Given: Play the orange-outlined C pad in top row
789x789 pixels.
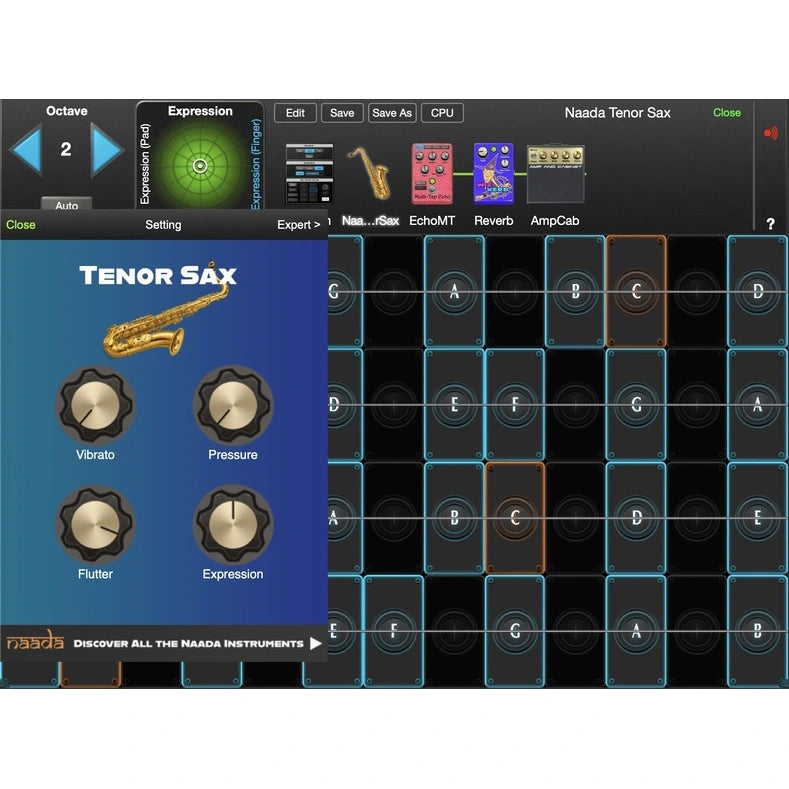Looking at the screenshot, I should [x=636, y=291].
